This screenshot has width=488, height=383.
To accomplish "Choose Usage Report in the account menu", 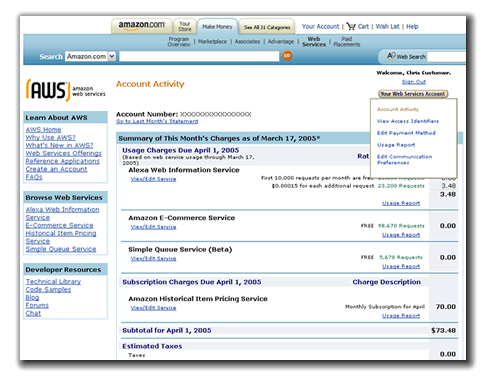I will pyautogui.click(x=396, y=145).
